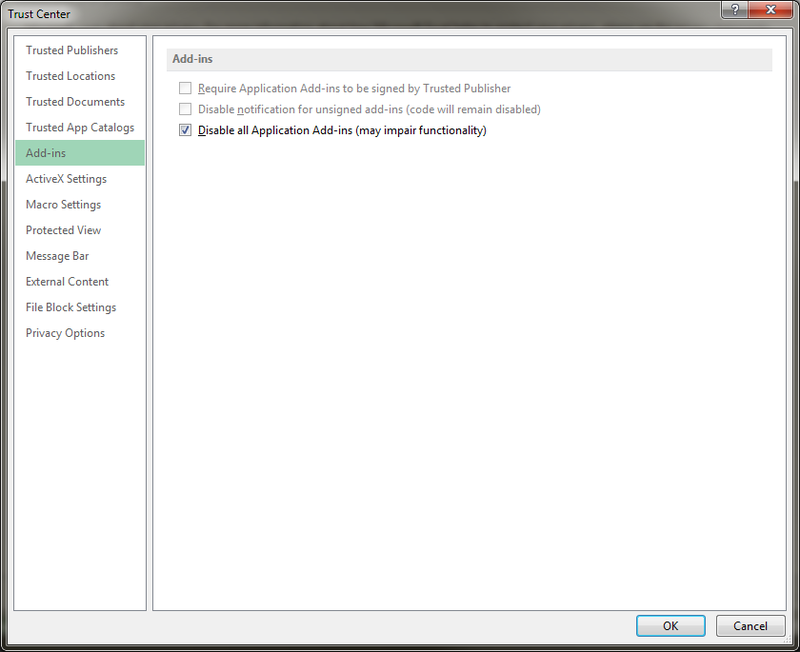Viewport: 800px width, 652px height.
Task: Dismiss the dialog with Cancel
Action: pos(750,625)
